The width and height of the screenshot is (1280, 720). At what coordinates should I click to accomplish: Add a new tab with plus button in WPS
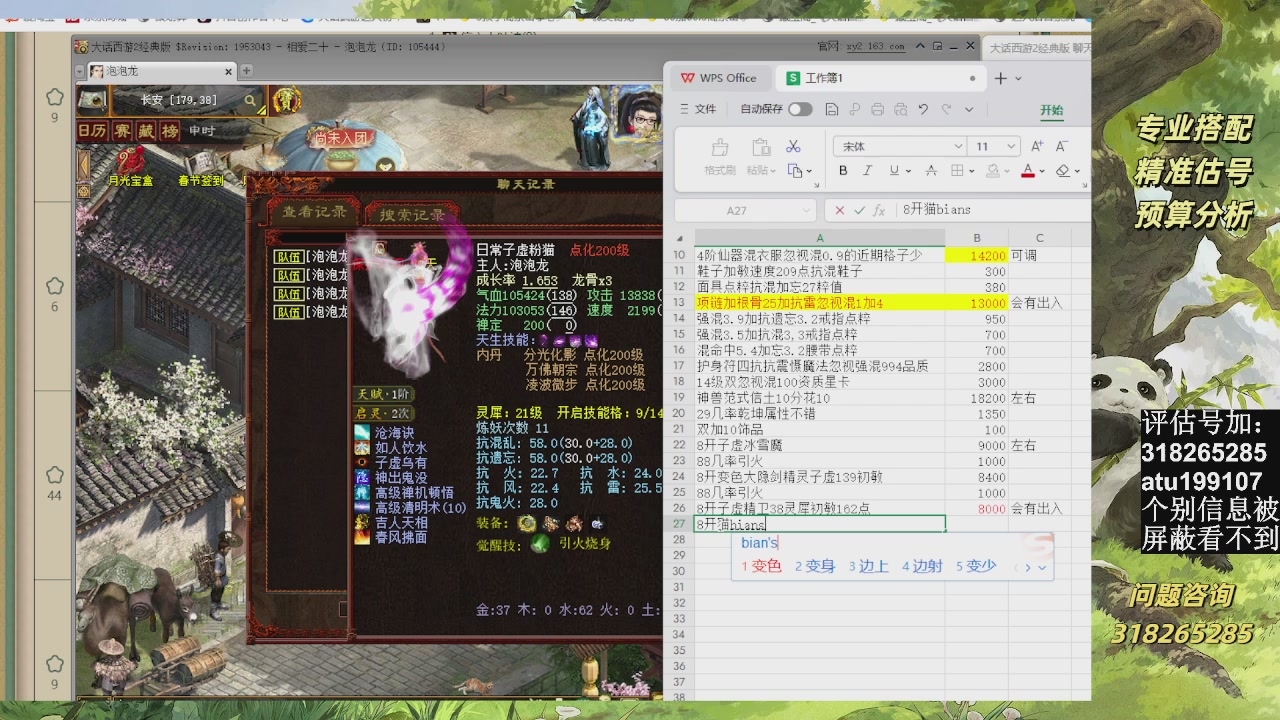[1001, 78]
